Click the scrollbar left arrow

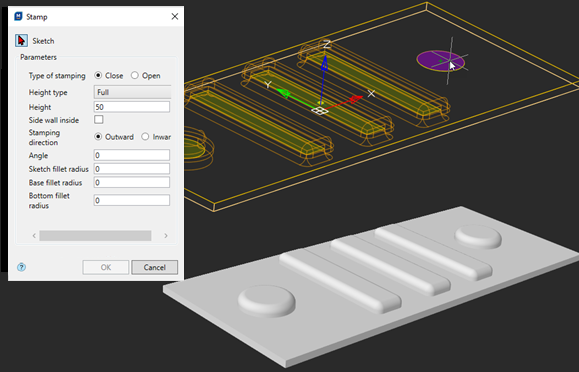coord(34,236)
